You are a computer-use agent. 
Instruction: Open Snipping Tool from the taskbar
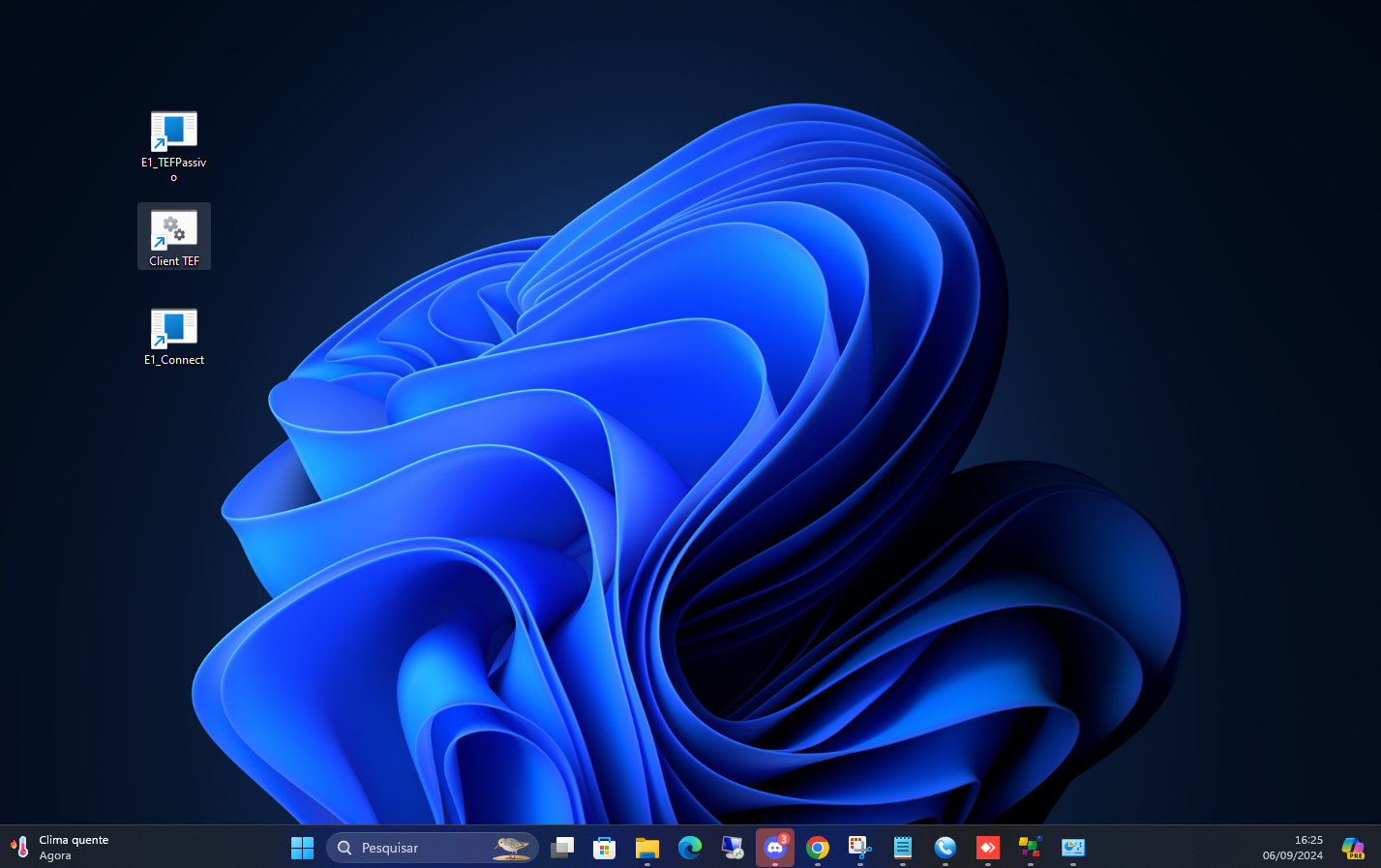coord(860,848)
